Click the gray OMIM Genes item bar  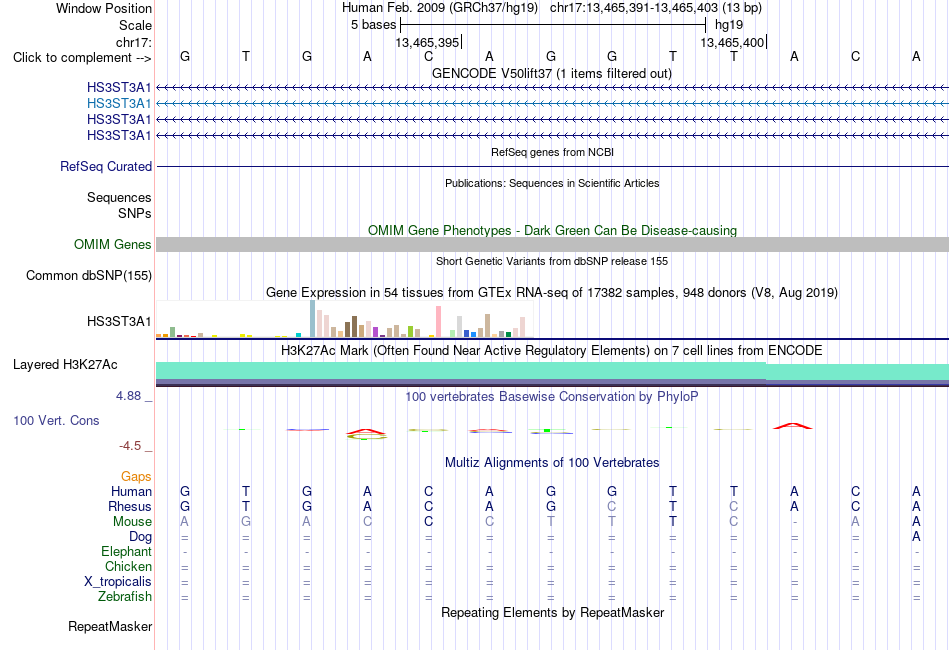(552, 245)
